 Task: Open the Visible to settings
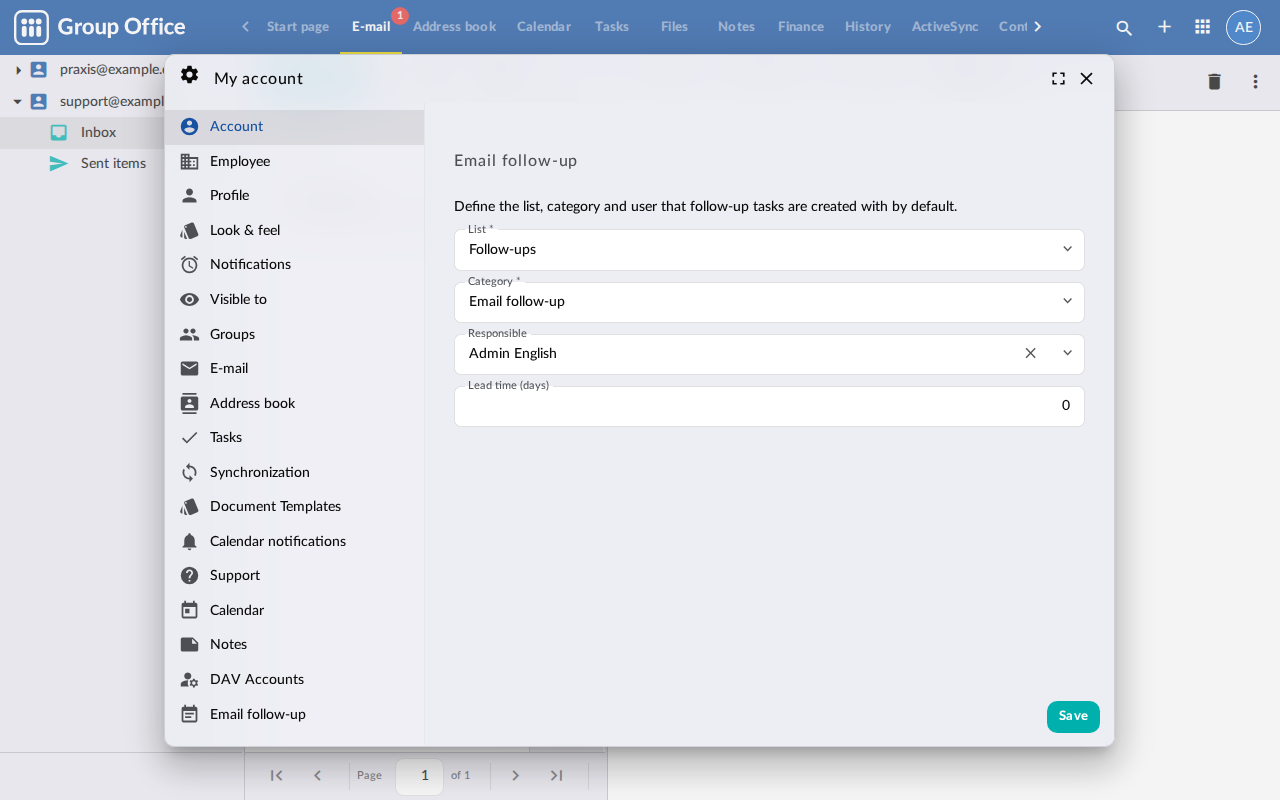[x=294, y=299]
